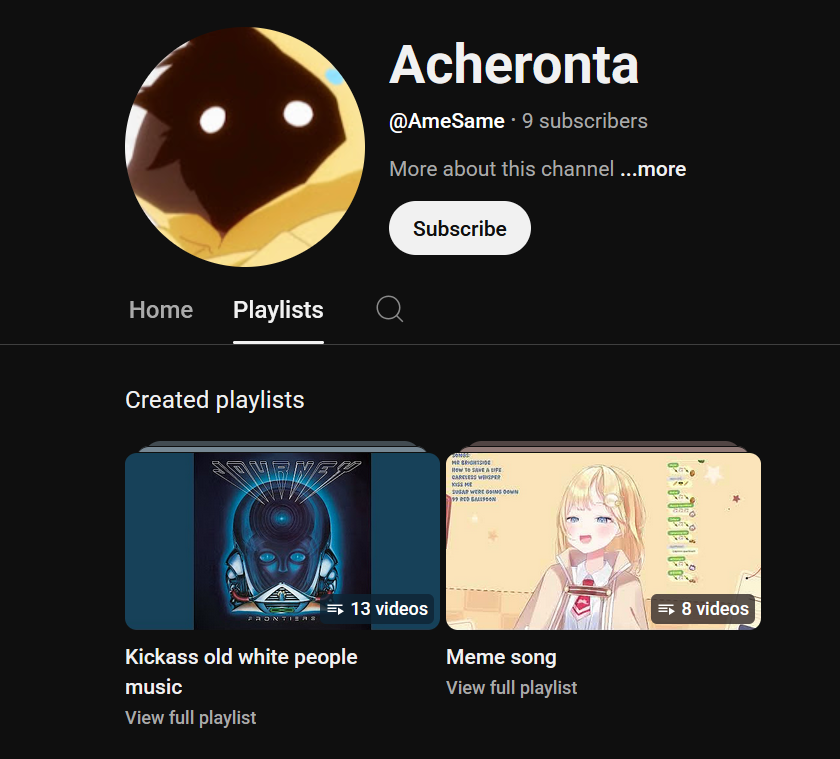Select the 8 videos badge overlay
Screen dimensions: 840x759
tap(703, 609)
